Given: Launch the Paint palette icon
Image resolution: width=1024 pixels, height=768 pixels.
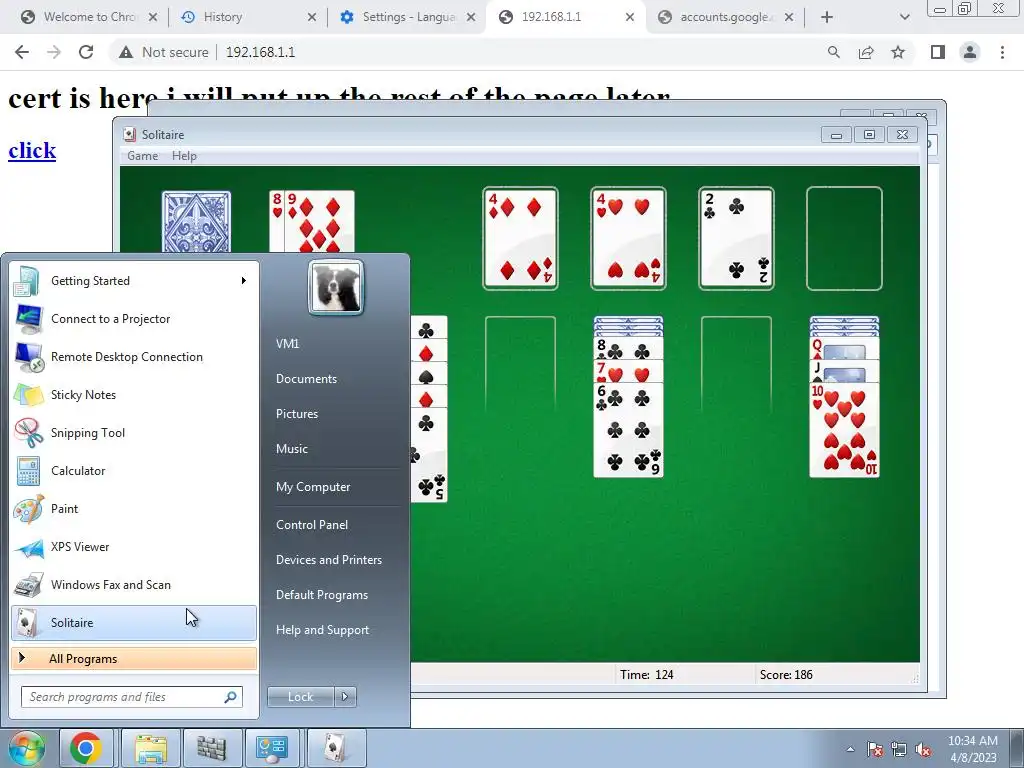Looking at the screenshot, I should point(27,509).
